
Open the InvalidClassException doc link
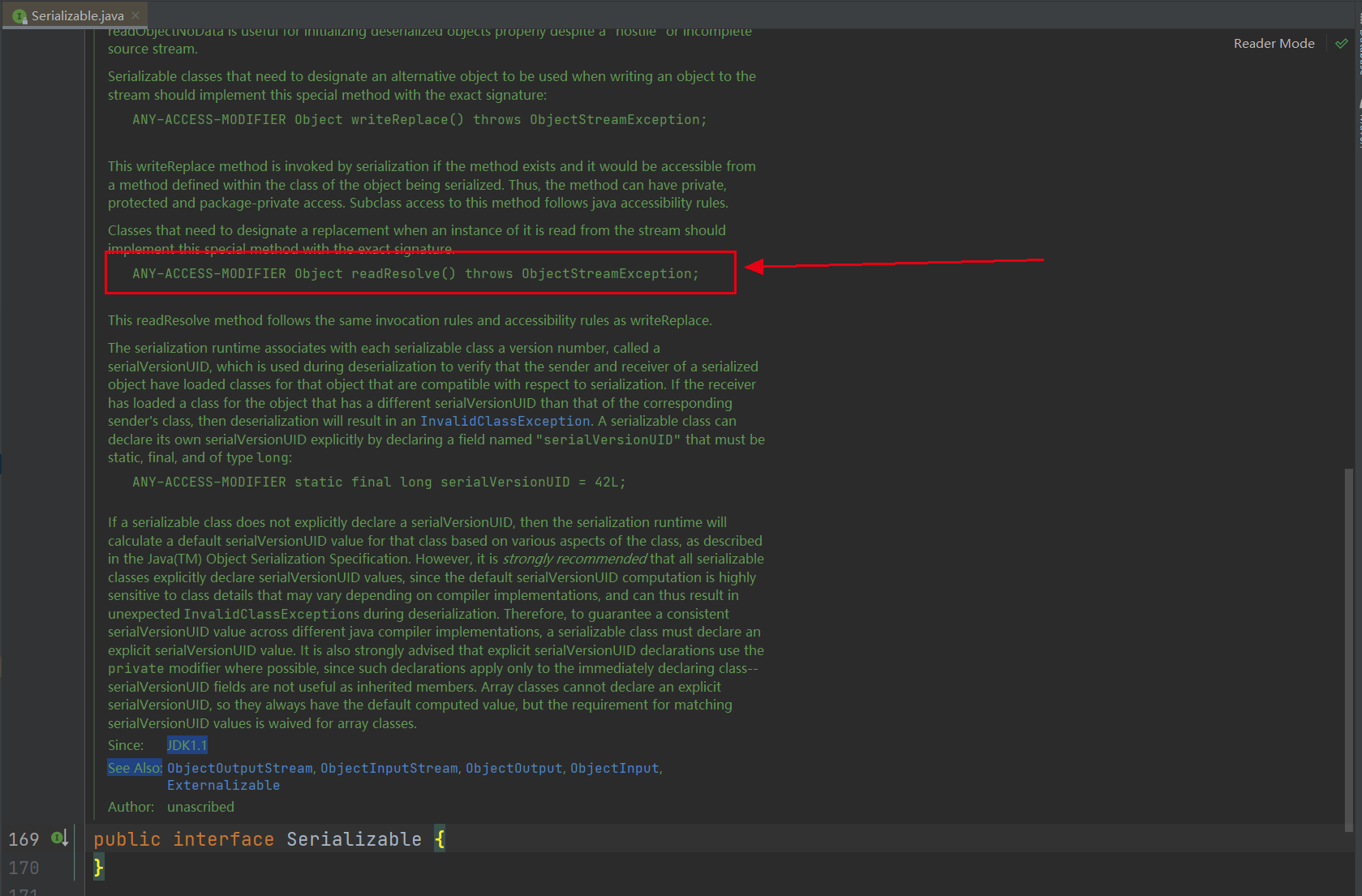(505, 422)
